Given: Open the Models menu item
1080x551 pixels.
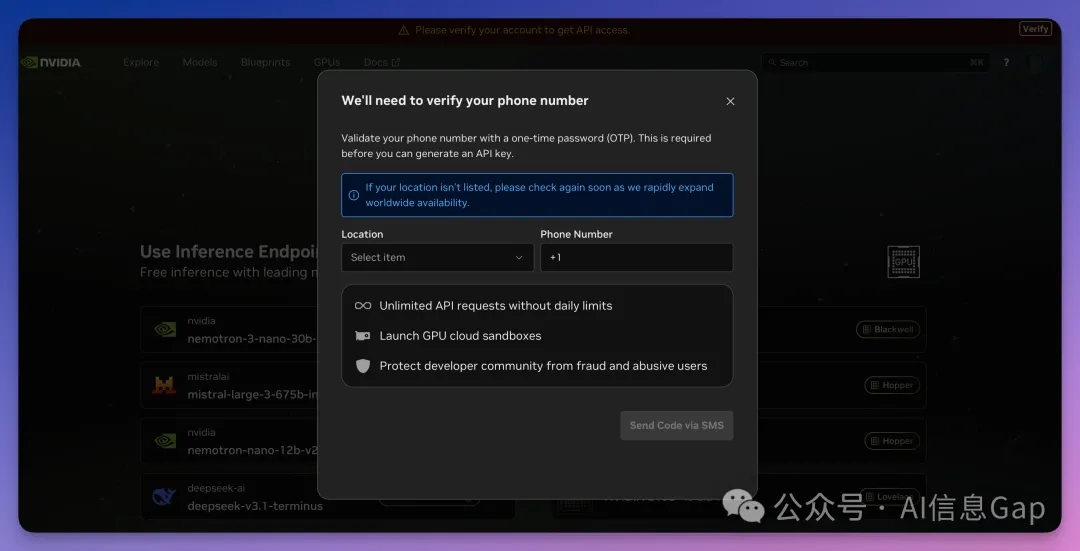Looking at the screenshot, I should tap(200, 62).
